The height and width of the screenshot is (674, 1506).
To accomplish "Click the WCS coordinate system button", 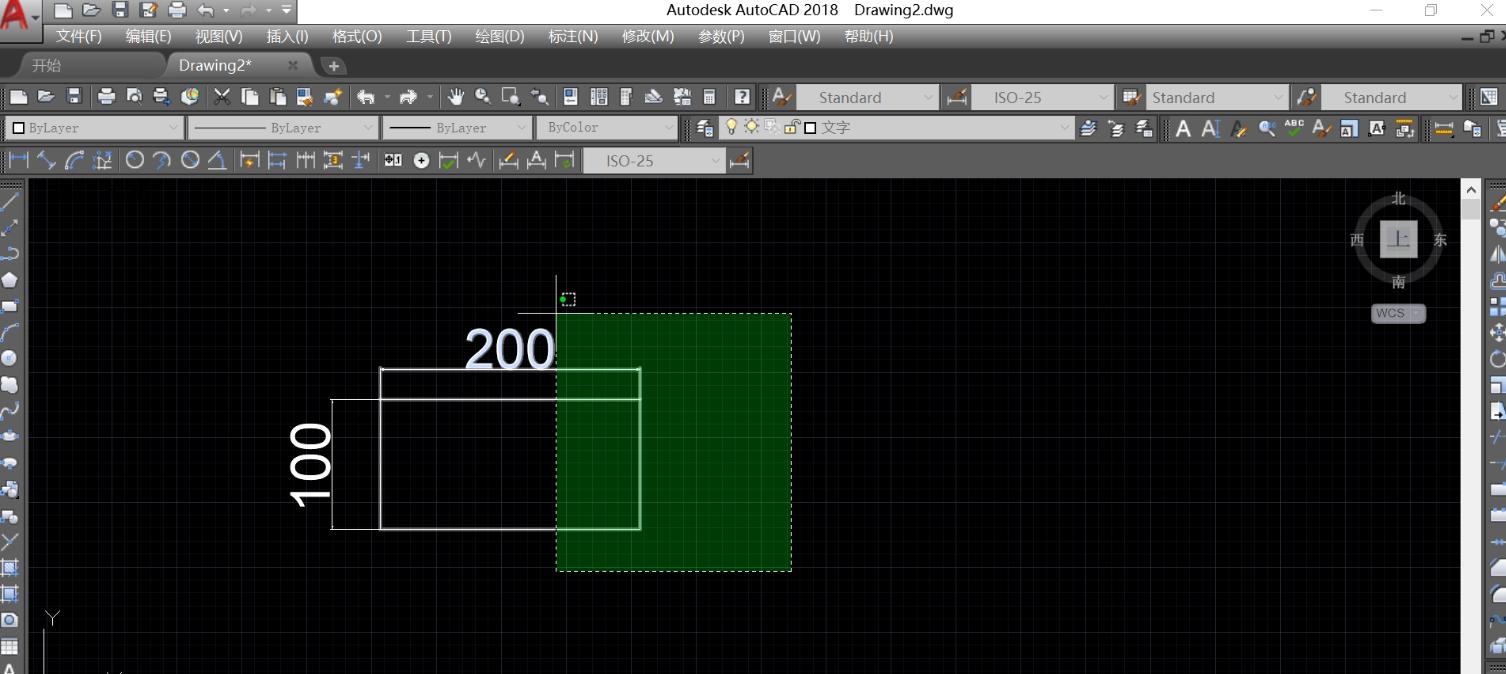I will click(x=1398, y=313).
